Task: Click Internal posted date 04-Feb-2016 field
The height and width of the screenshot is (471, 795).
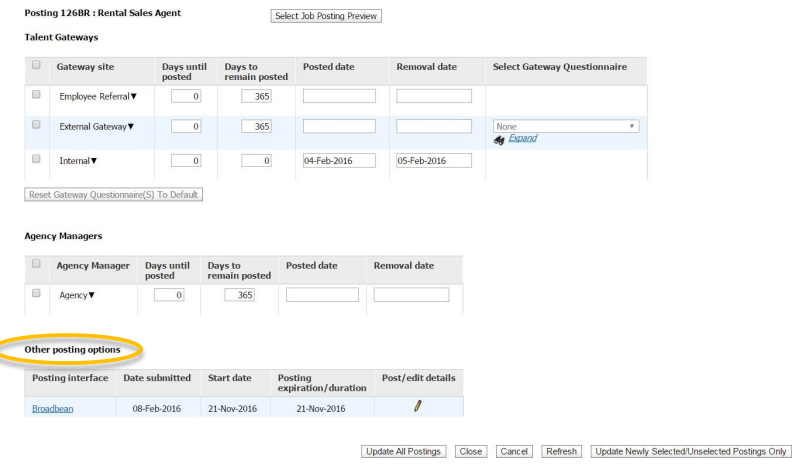Action: pos(339,161)
